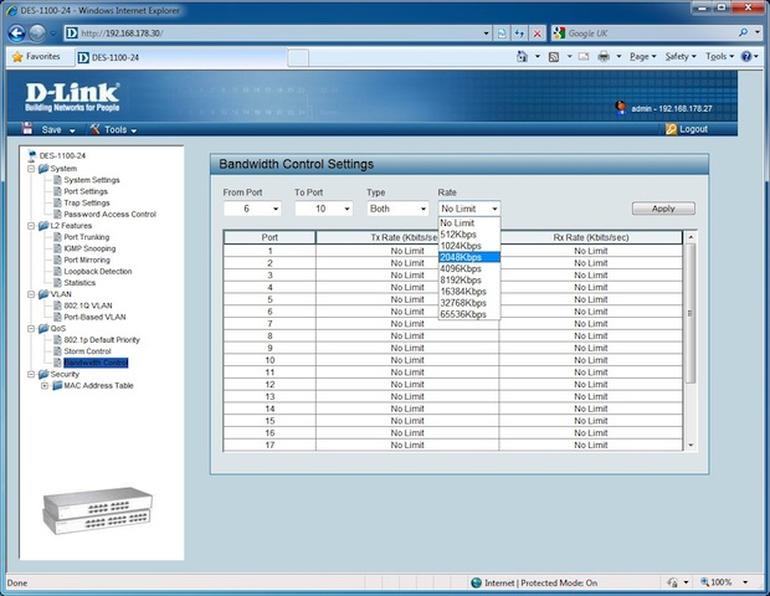Click the browser Back button

(16, 33)
